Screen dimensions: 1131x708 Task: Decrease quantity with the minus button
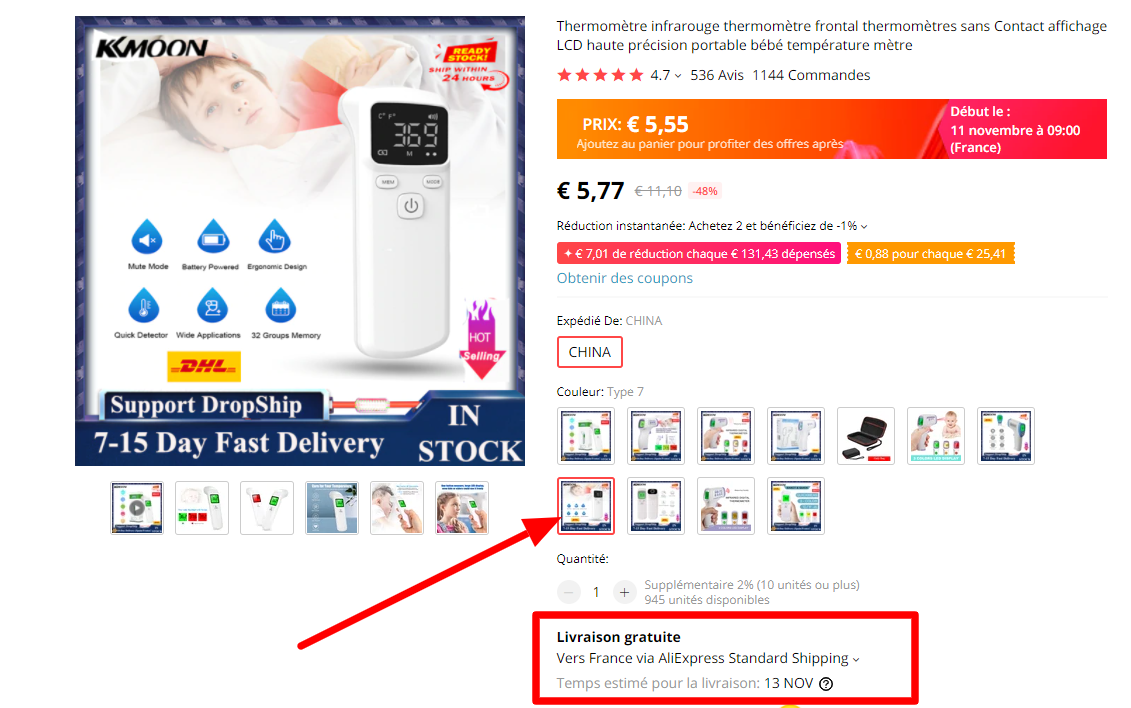pos(568,593)
